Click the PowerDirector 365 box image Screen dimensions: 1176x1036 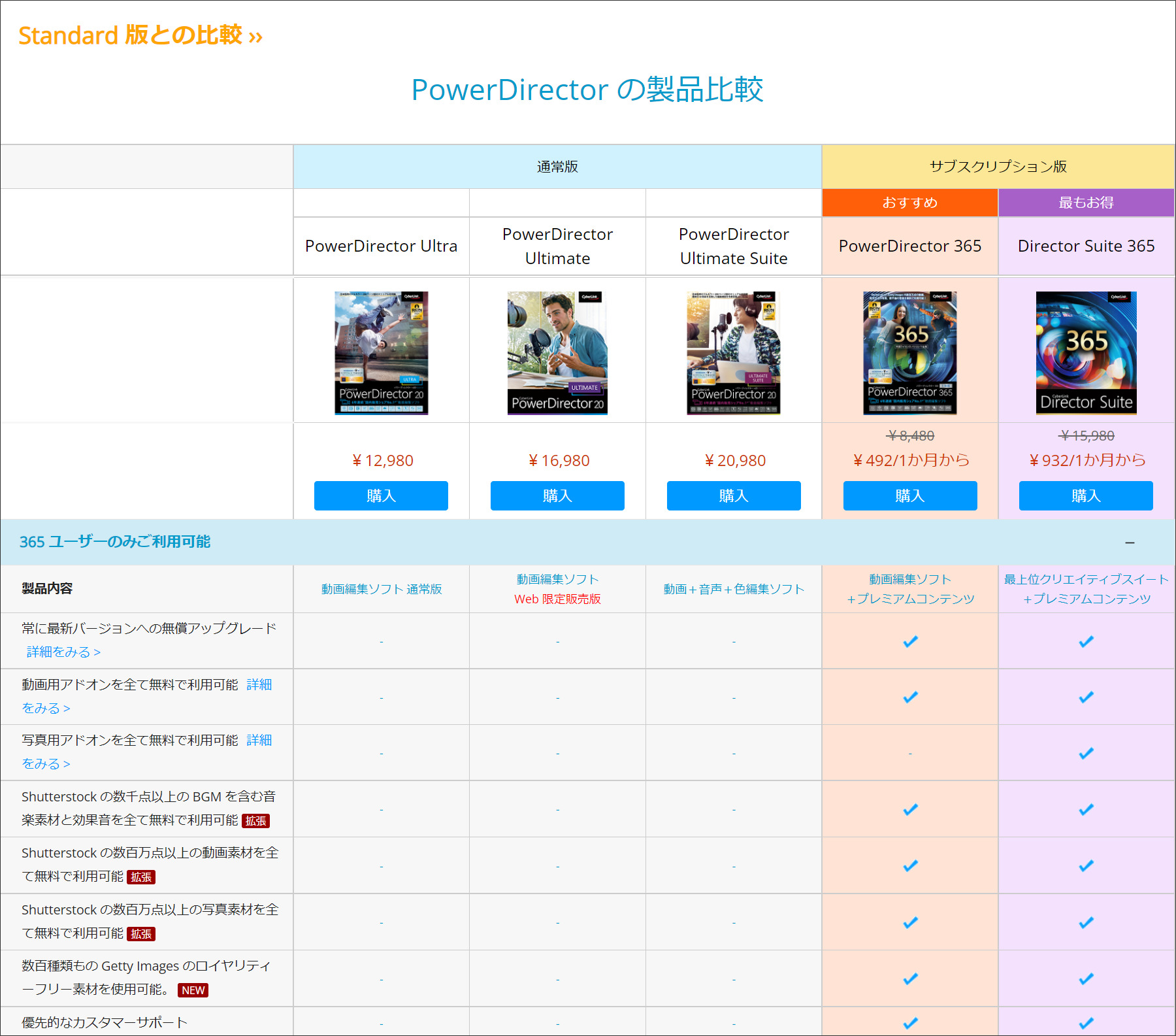(910, 353)
